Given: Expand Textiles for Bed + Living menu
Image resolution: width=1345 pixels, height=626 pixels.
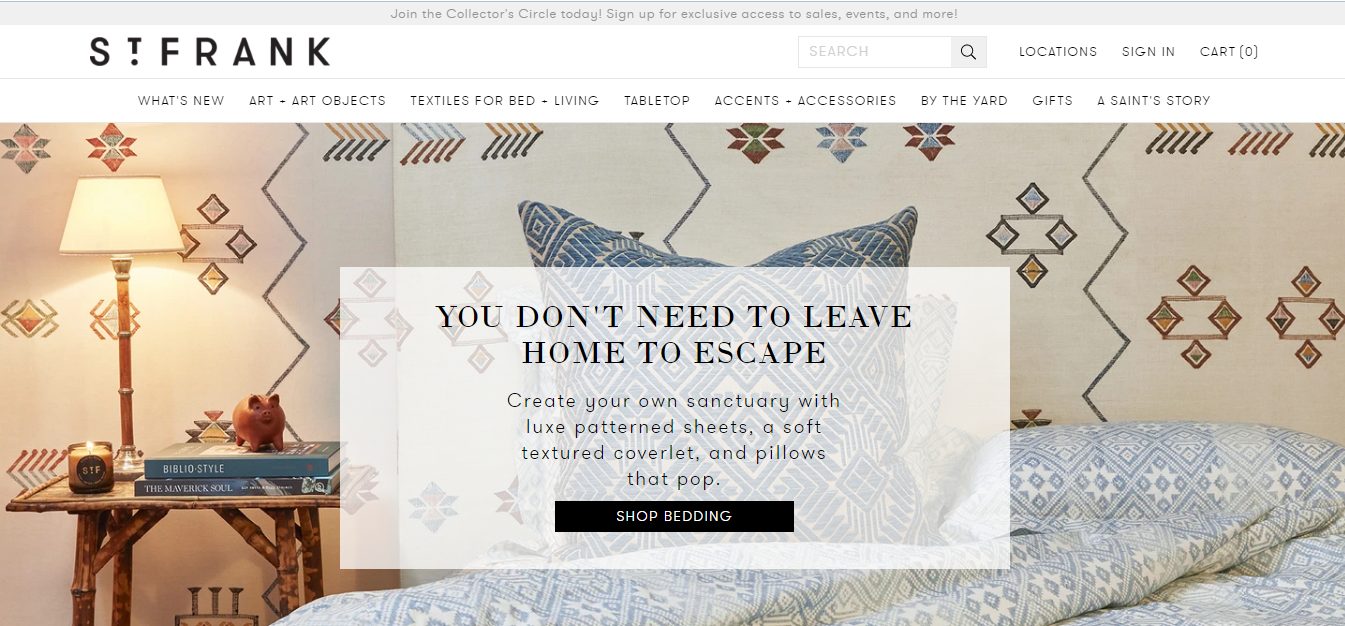Looking at the screenshot, I should coord(505,101).
